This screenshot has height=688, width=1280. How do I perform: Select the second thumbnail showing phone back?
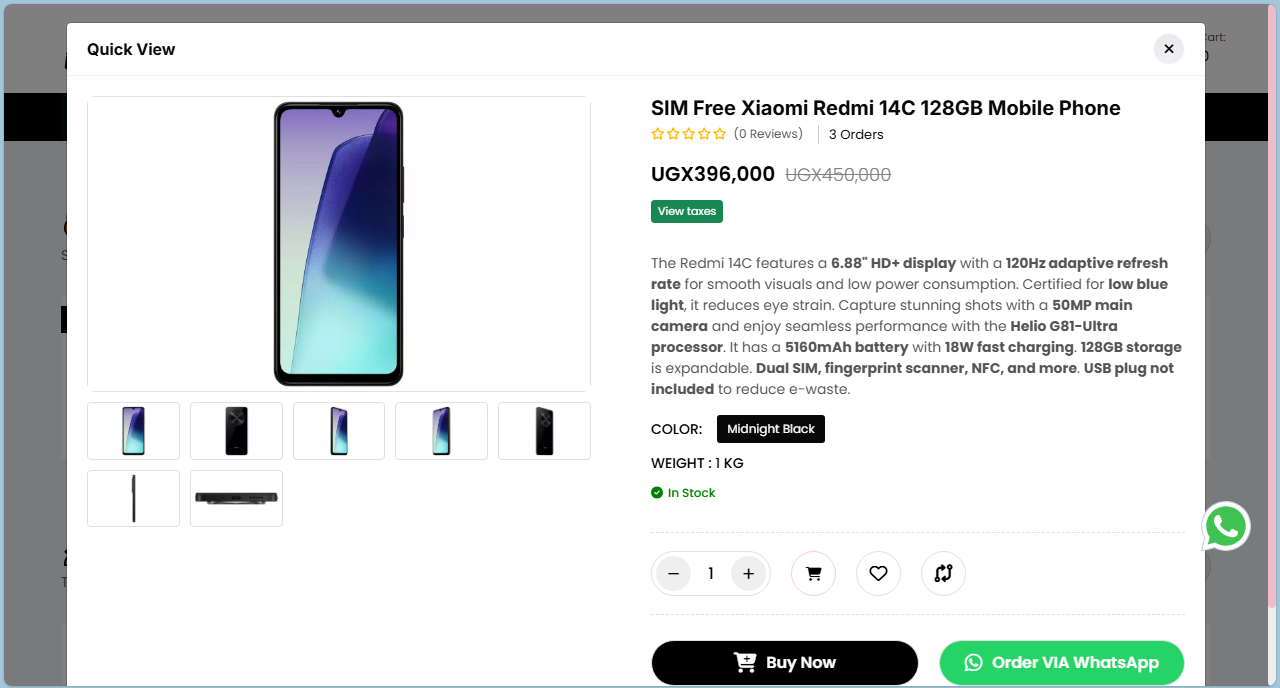(236, 431)
